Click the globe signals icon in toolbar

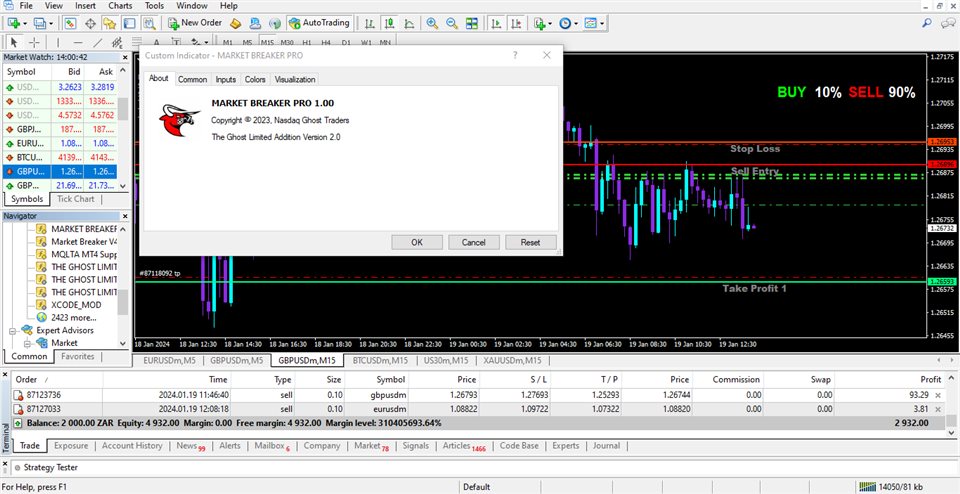275,23
